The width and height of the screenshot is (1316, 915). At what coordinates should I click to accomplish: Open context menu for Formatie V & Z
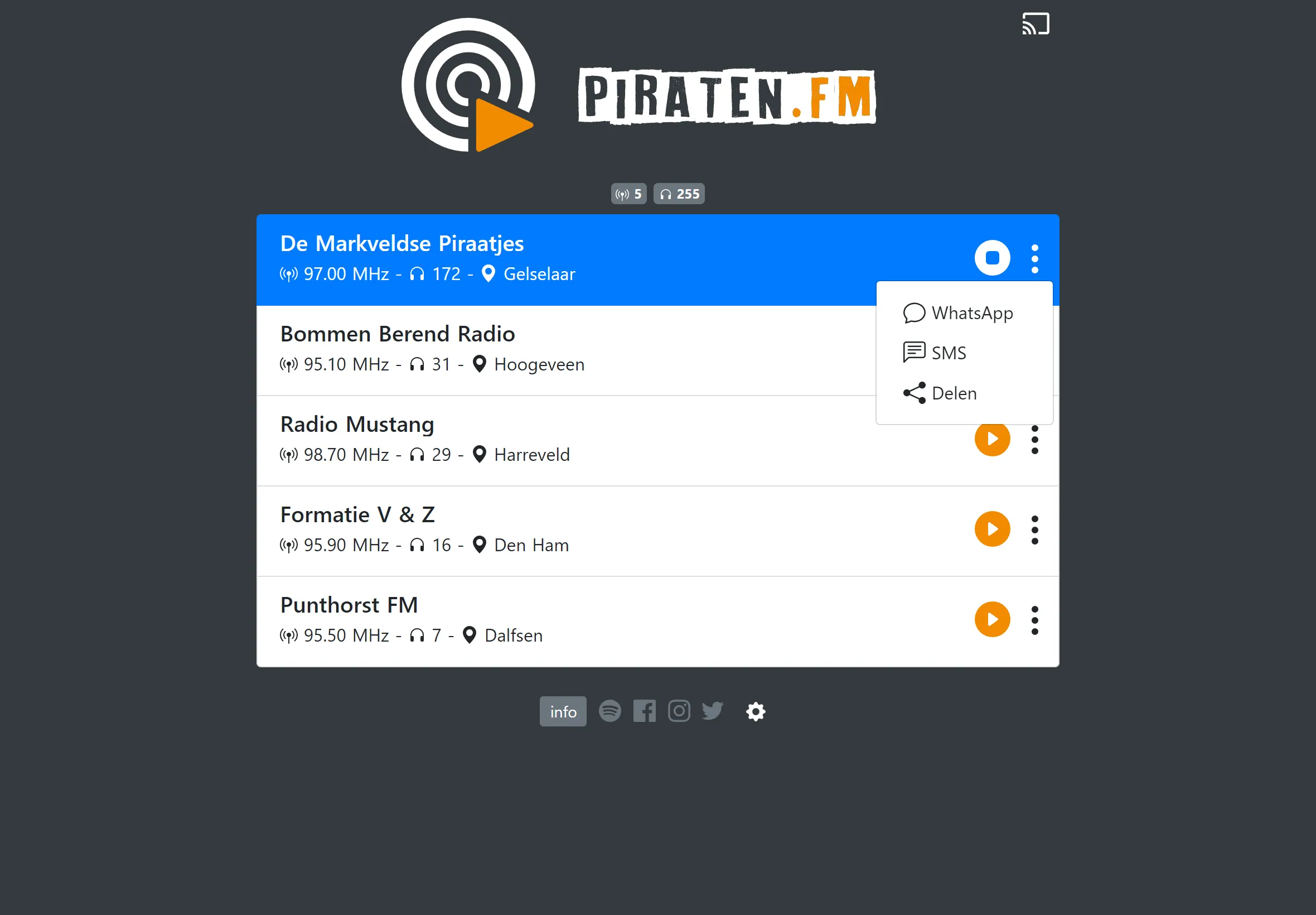(1035, 529)
